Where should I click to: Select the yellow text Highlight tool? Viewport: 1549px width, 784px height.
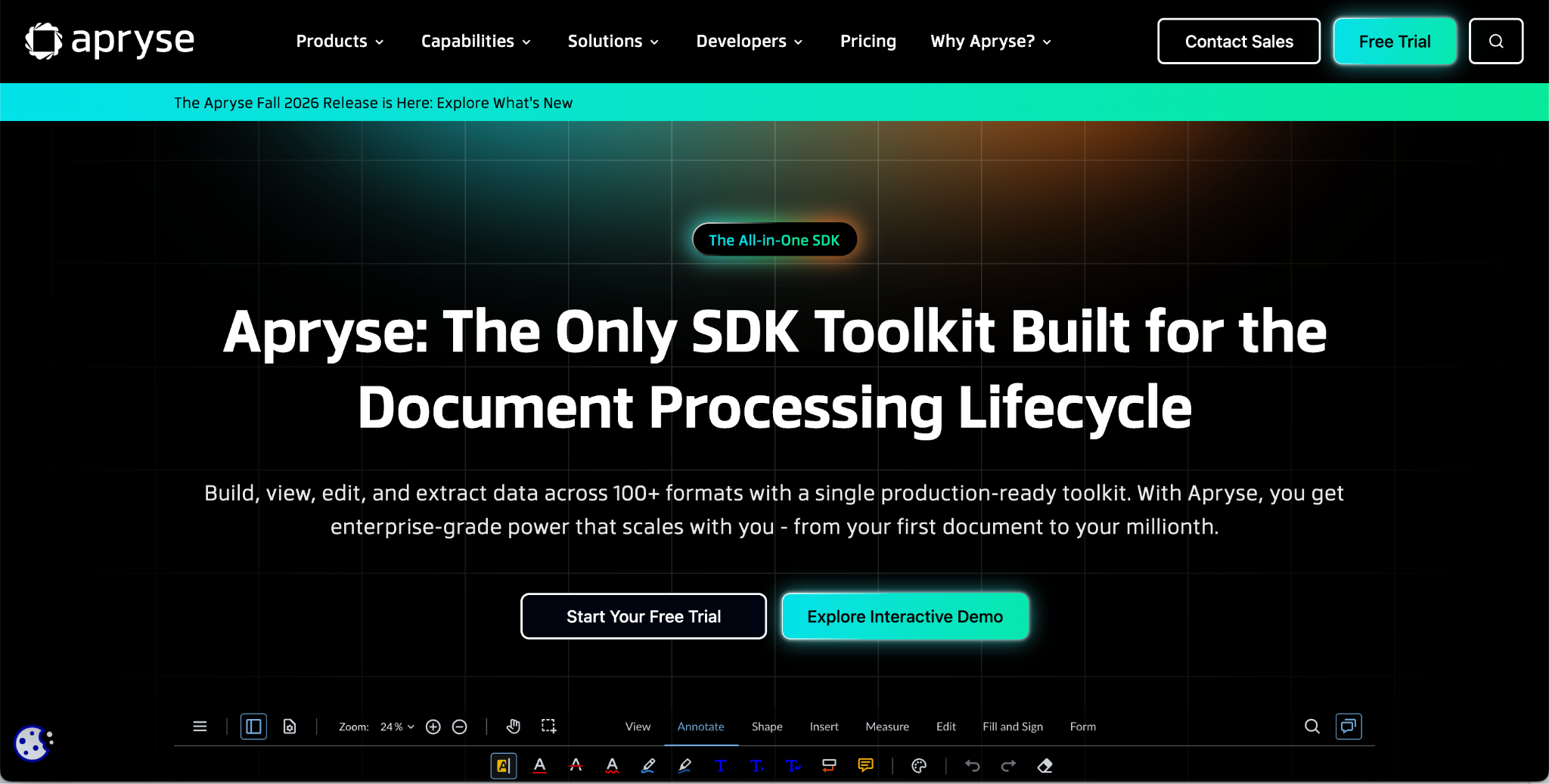504,766
